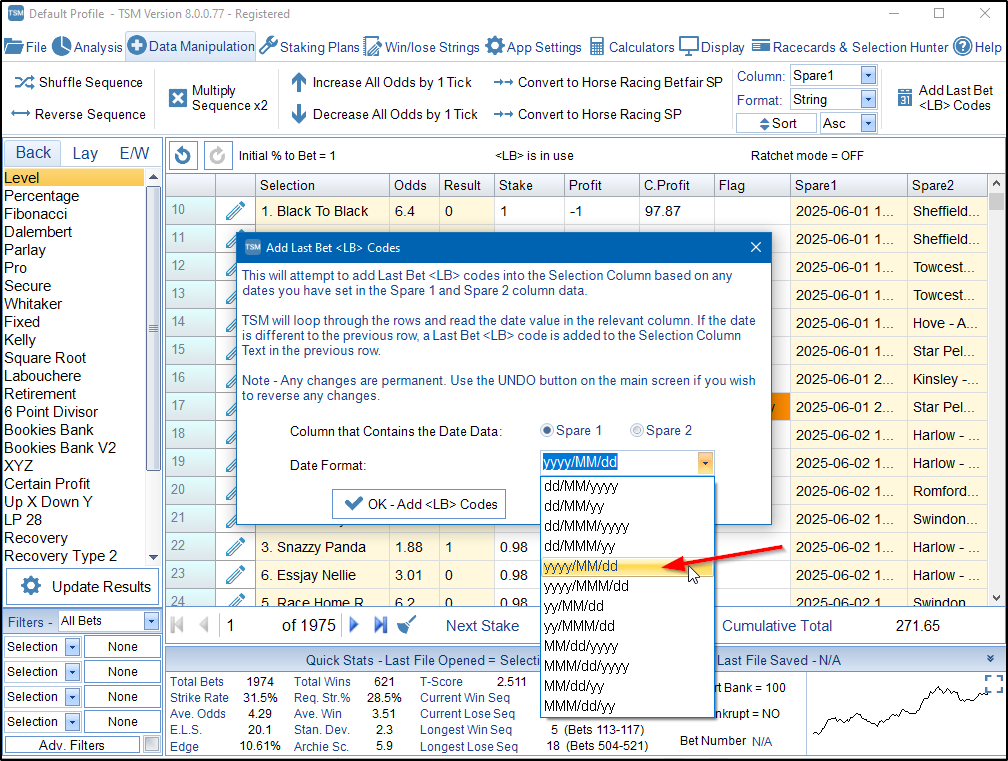This screenshot has height=761, width=1008.
Task: Click the Reverse Sequence arrow icon
Action: [21, 114]
